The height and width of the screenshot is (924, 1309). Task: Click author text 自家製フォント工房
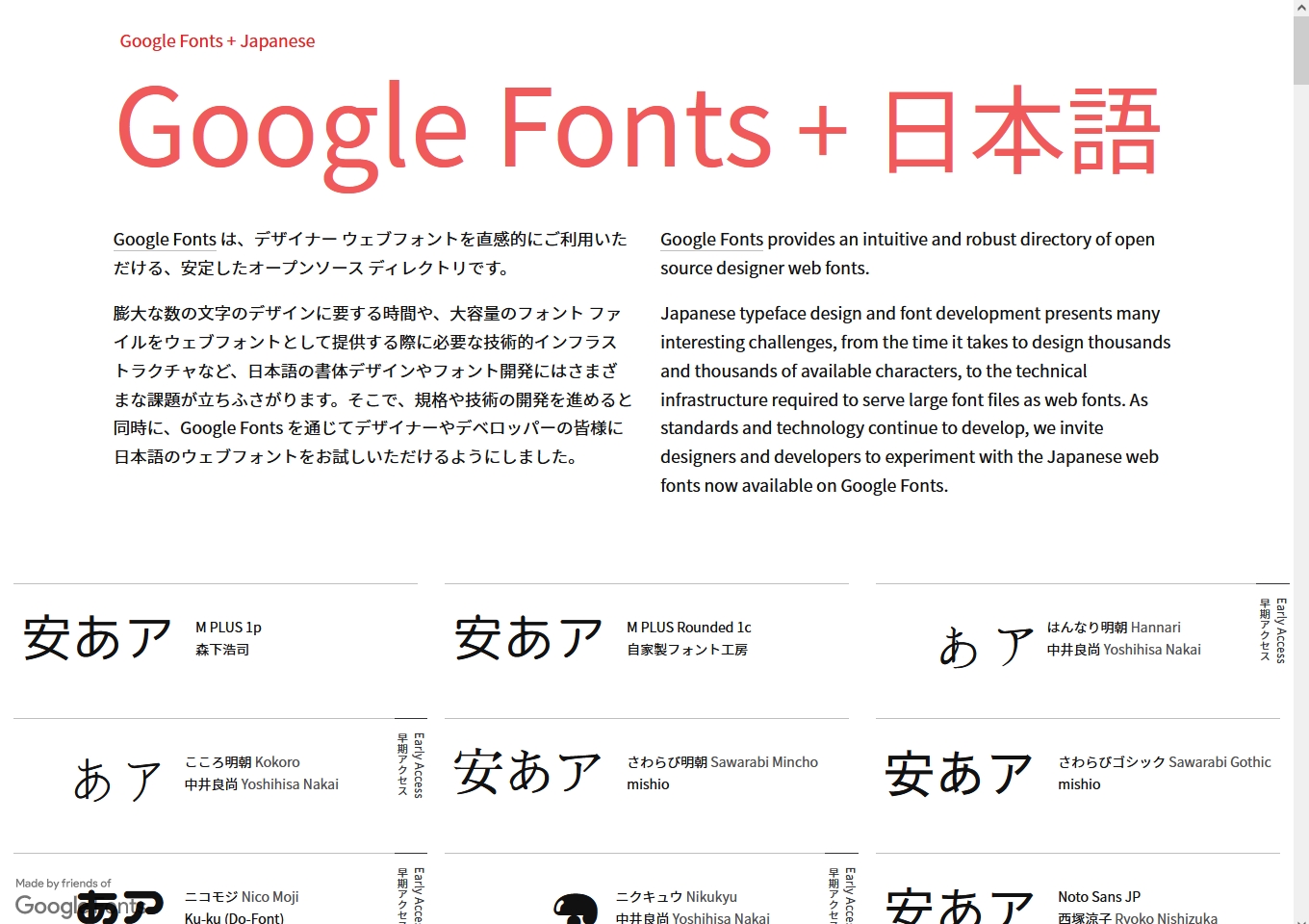687,650
